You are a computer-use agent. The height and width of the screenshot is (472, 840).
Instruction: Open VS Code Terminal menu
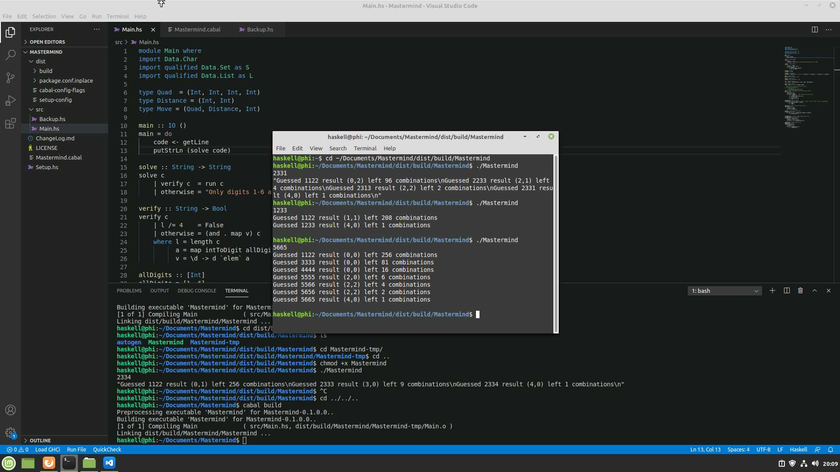[x=117, y=16]
